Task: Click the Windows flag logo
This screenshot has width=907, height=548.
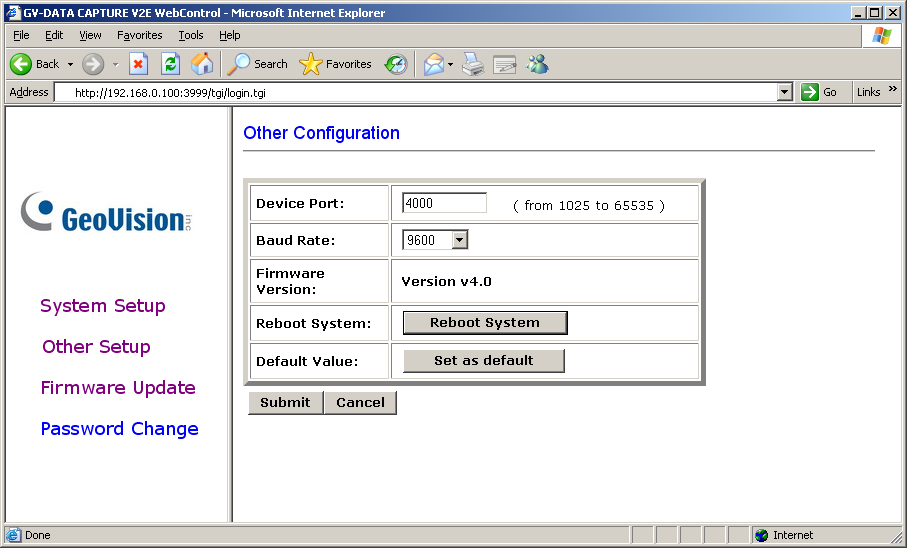Action: (882, 35)
